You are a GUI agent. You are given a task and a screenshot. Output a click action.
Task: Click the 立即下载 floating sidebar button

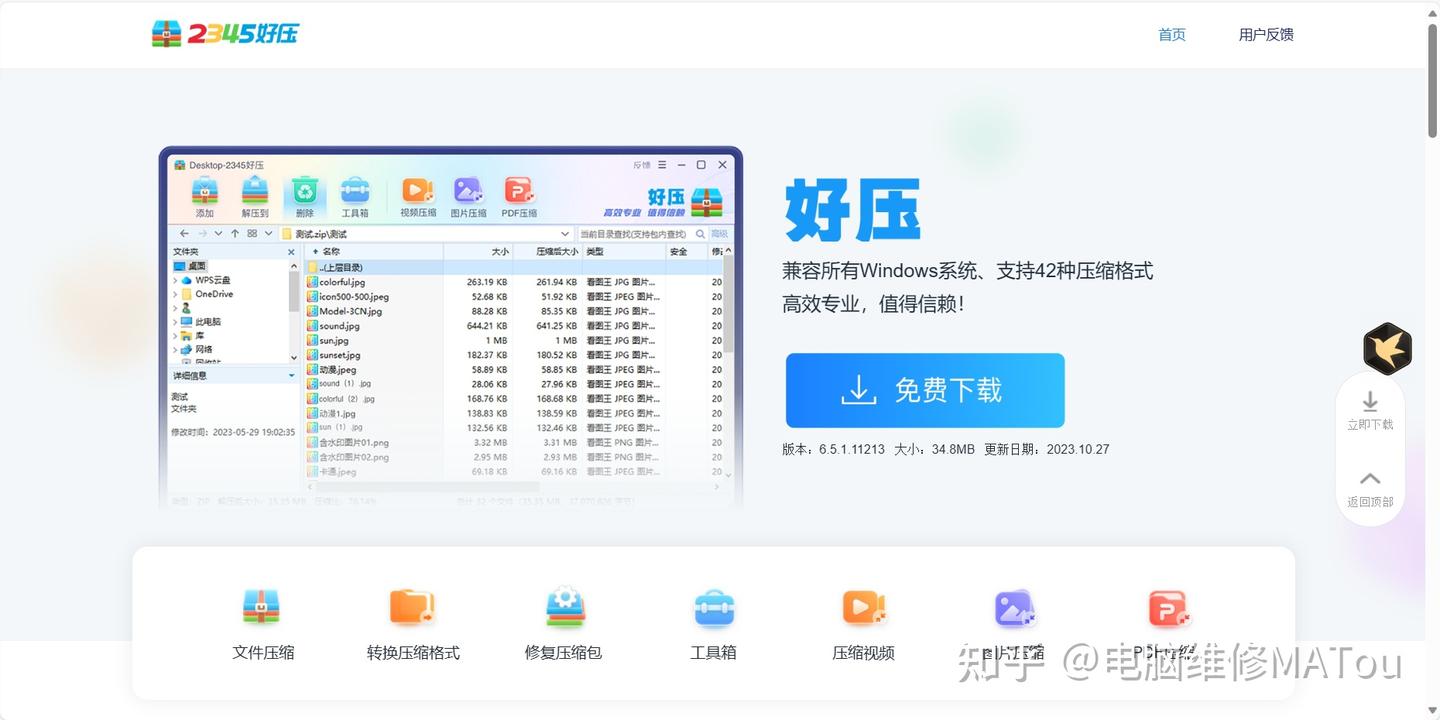[x=1370, y=412]
